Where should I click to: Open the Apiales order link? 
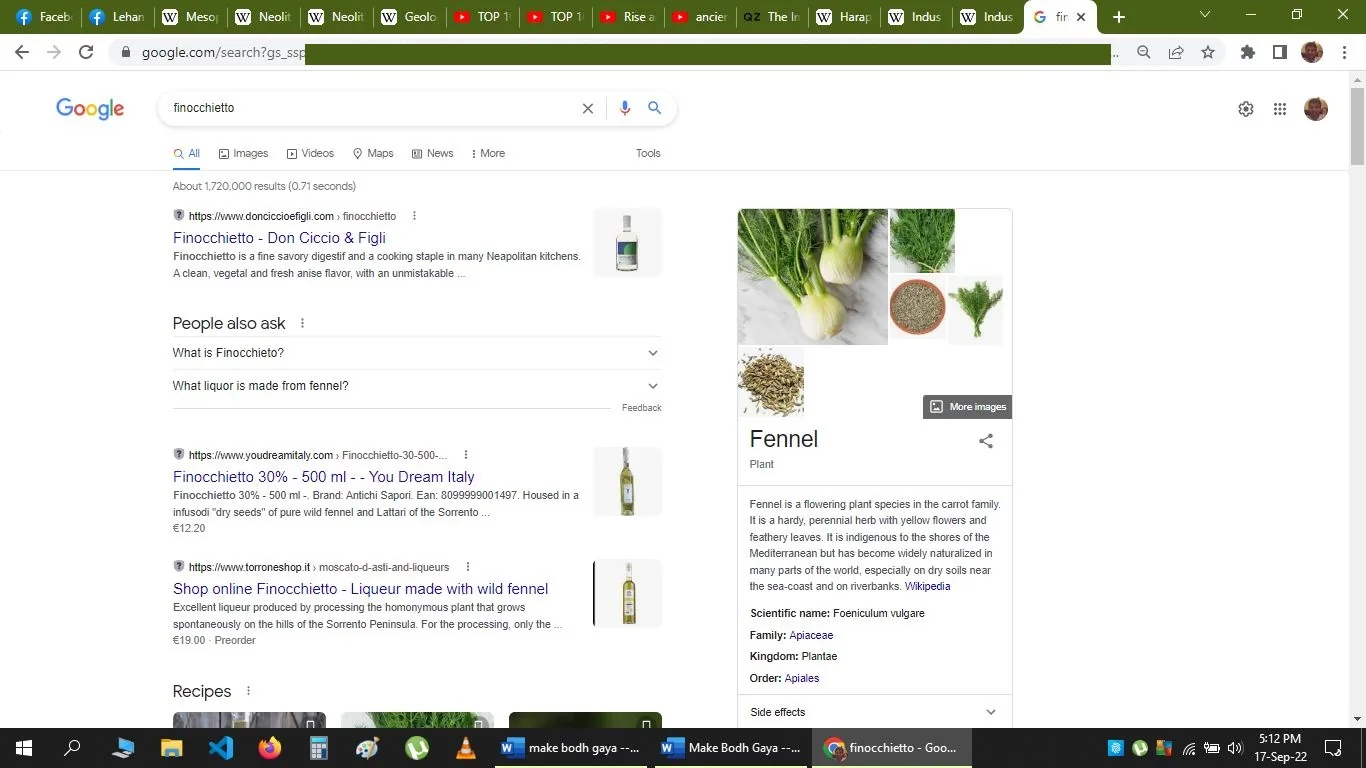point(802,679)
